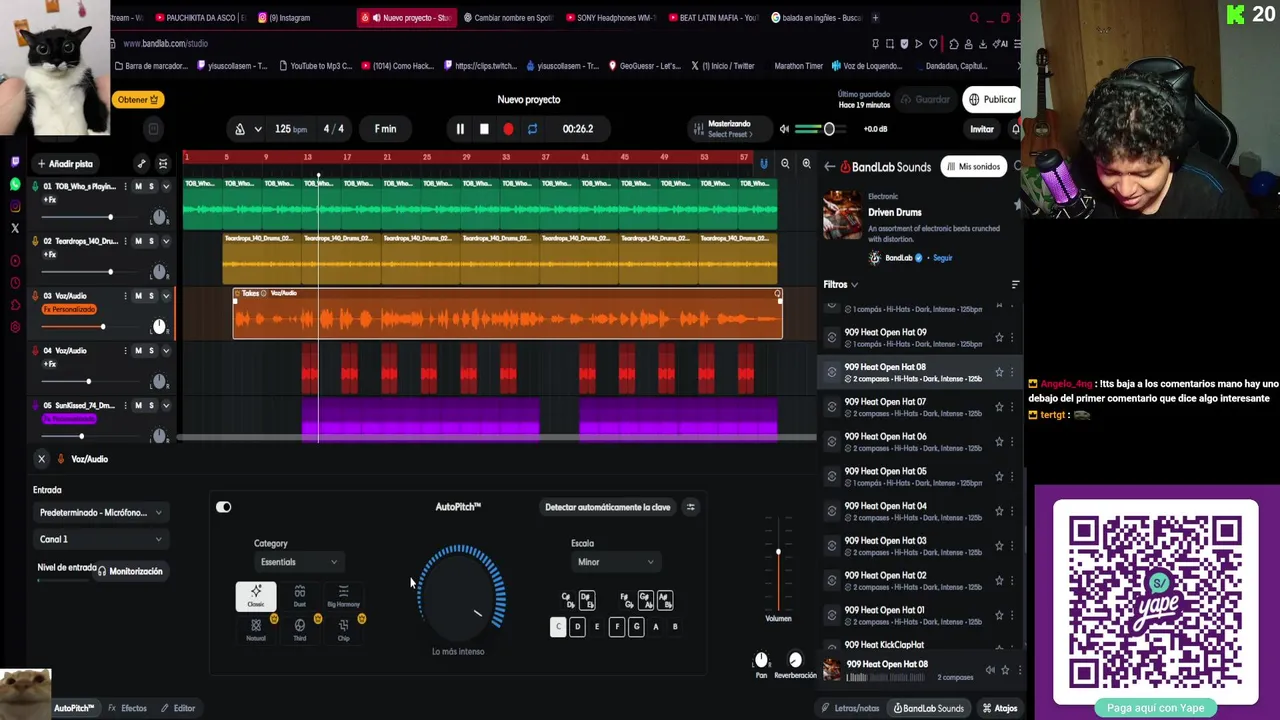Solo track 05 SunKissed_74_Dm
Viewport: 1280px width, 720px height.
(x=152, y=406)
